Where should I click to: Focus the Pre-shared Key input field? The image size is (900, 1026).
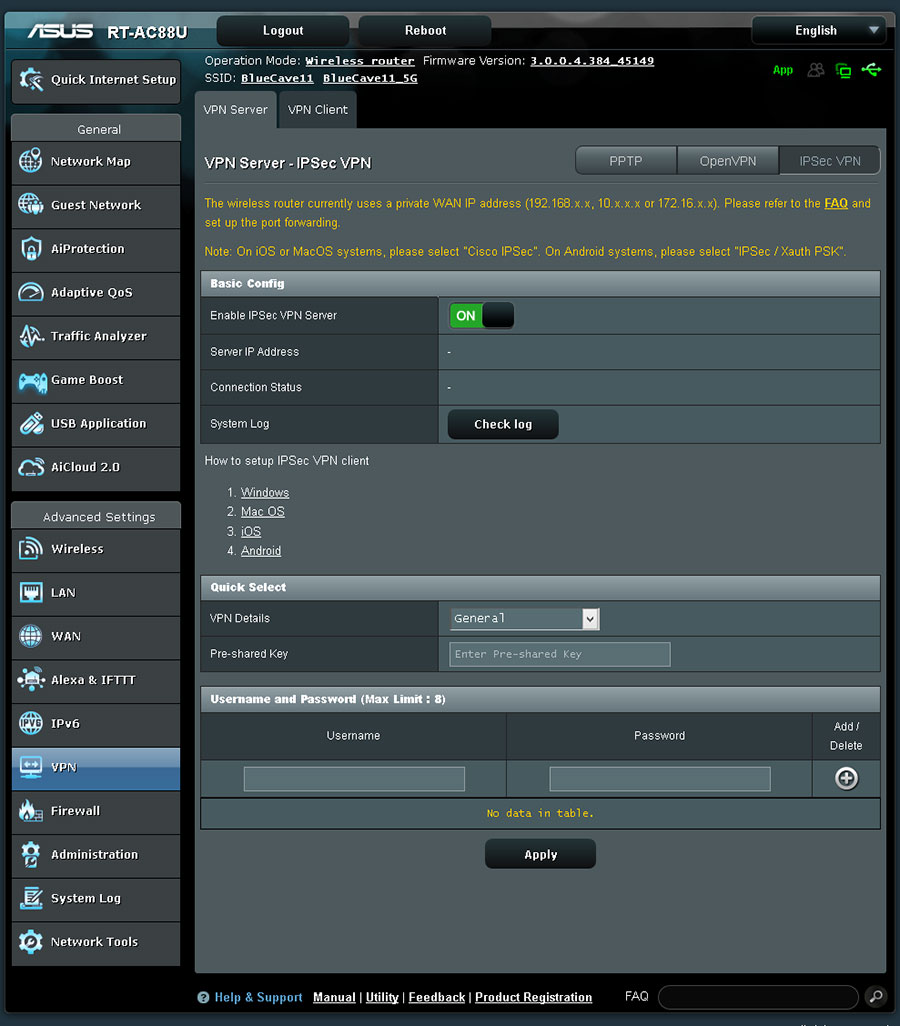point(560,654)
